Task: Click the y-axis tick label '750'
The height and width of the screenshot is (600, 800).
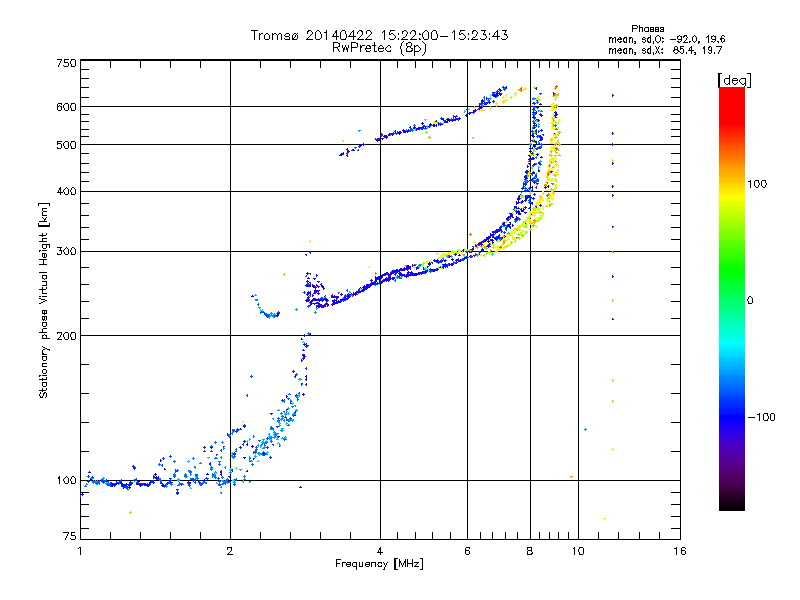Action: [66, 63]
